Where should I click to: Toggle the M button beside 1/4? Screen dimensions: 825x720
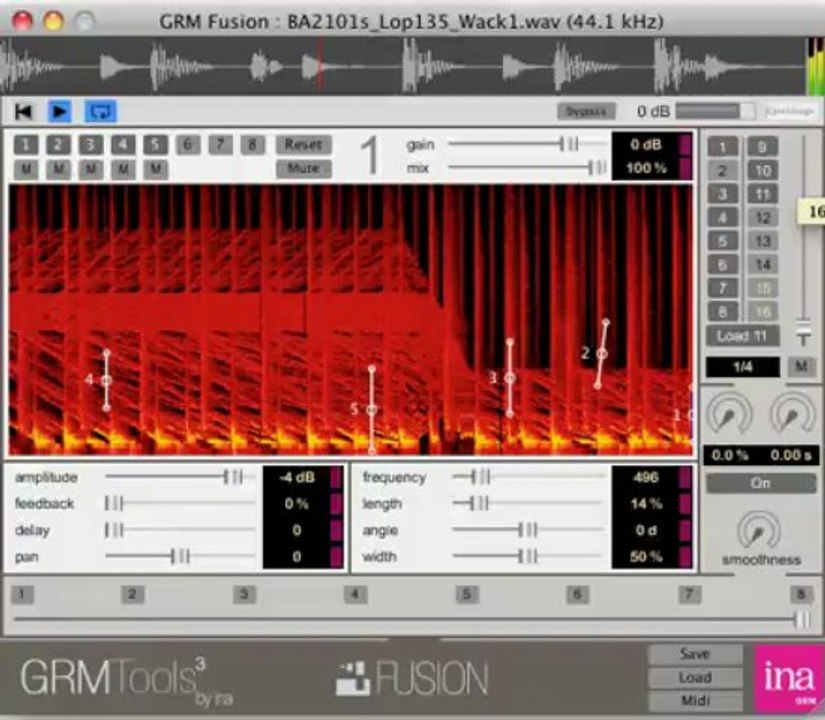click(801, 366)
